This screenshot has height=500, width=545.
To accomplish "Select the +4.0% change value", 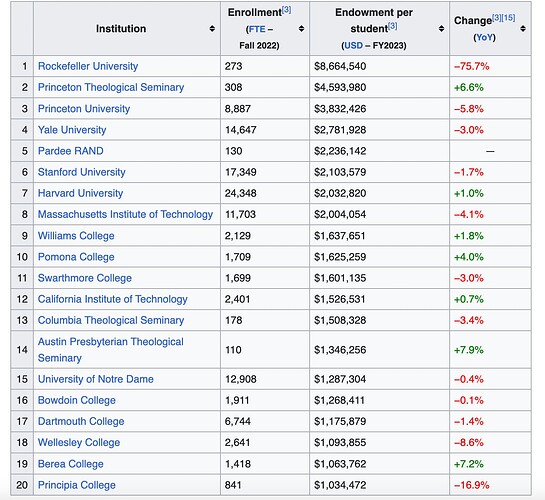I will tap(469, 257).
